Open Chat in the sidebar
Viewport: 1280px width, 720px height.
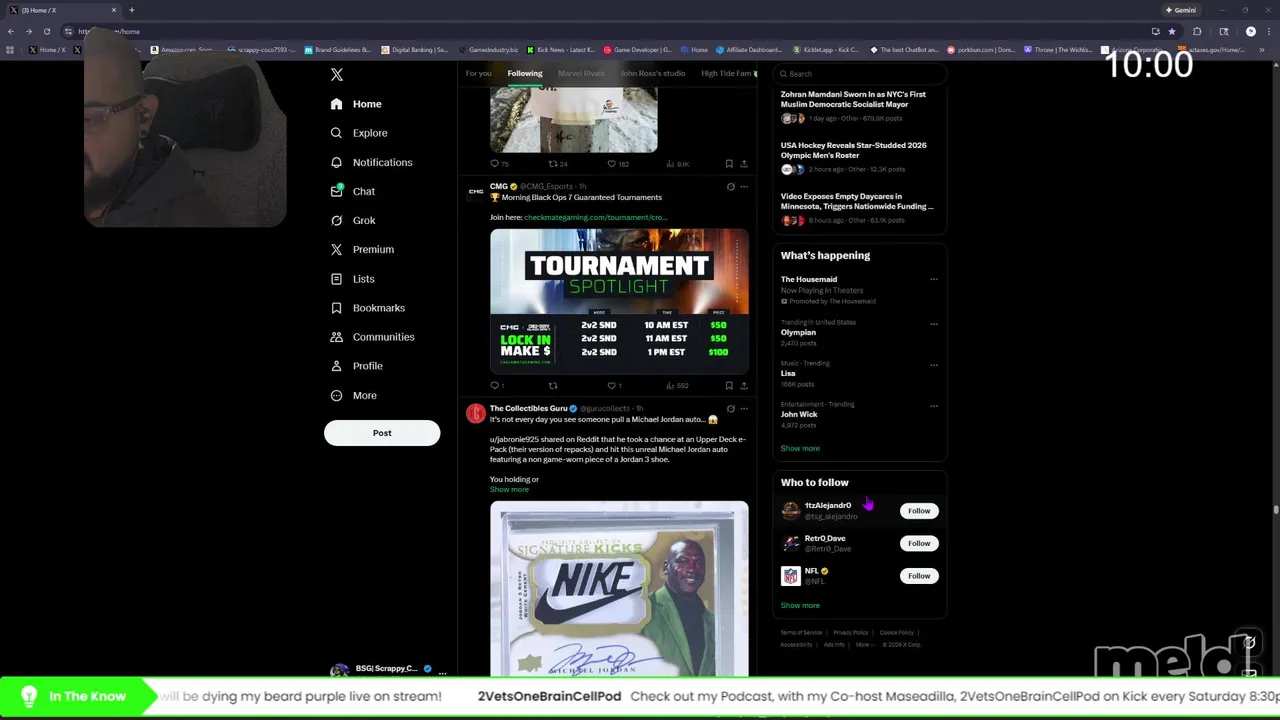(x=353, y=191)
